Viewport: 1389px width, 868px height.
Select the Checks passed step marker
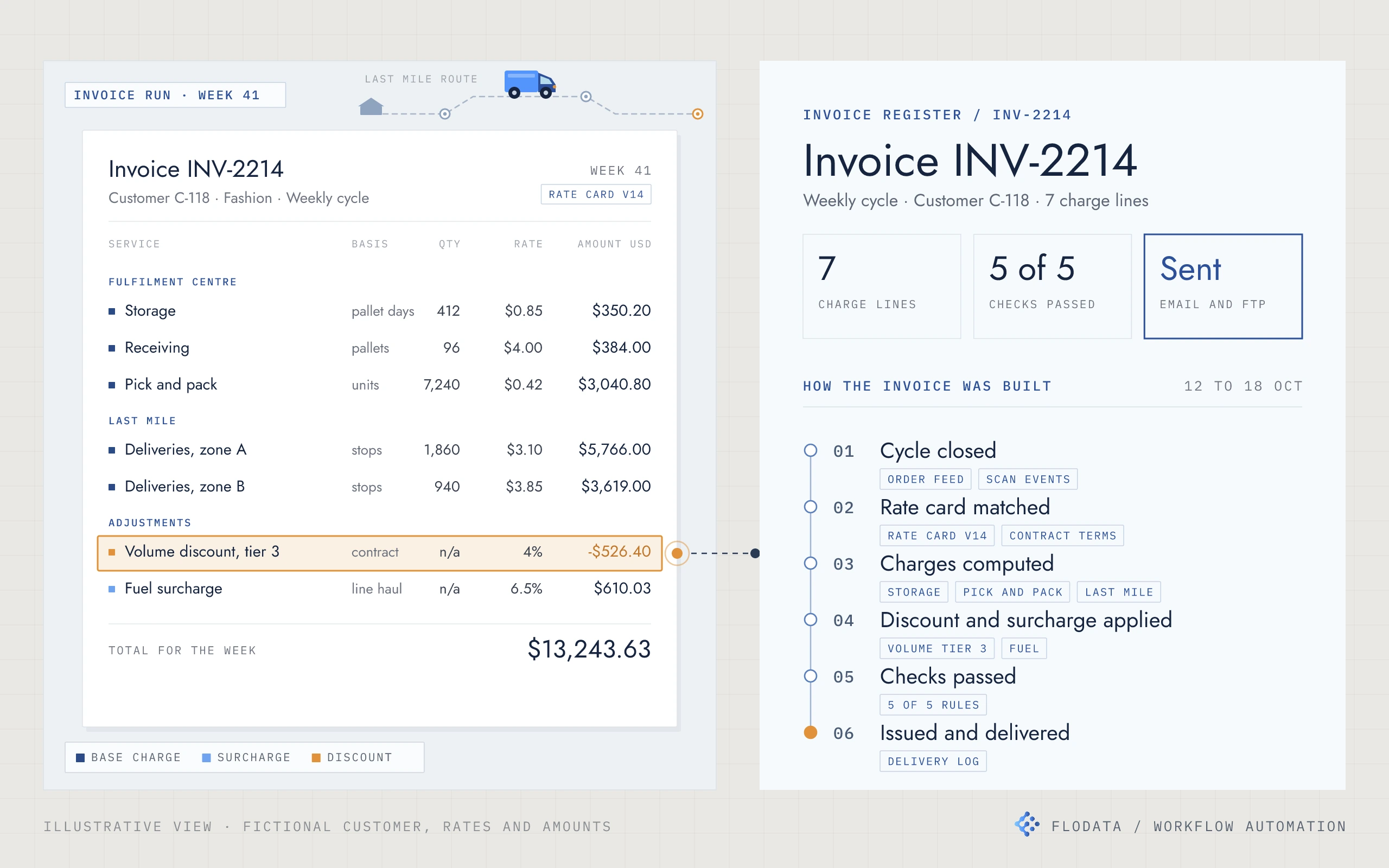pos(811,676)
